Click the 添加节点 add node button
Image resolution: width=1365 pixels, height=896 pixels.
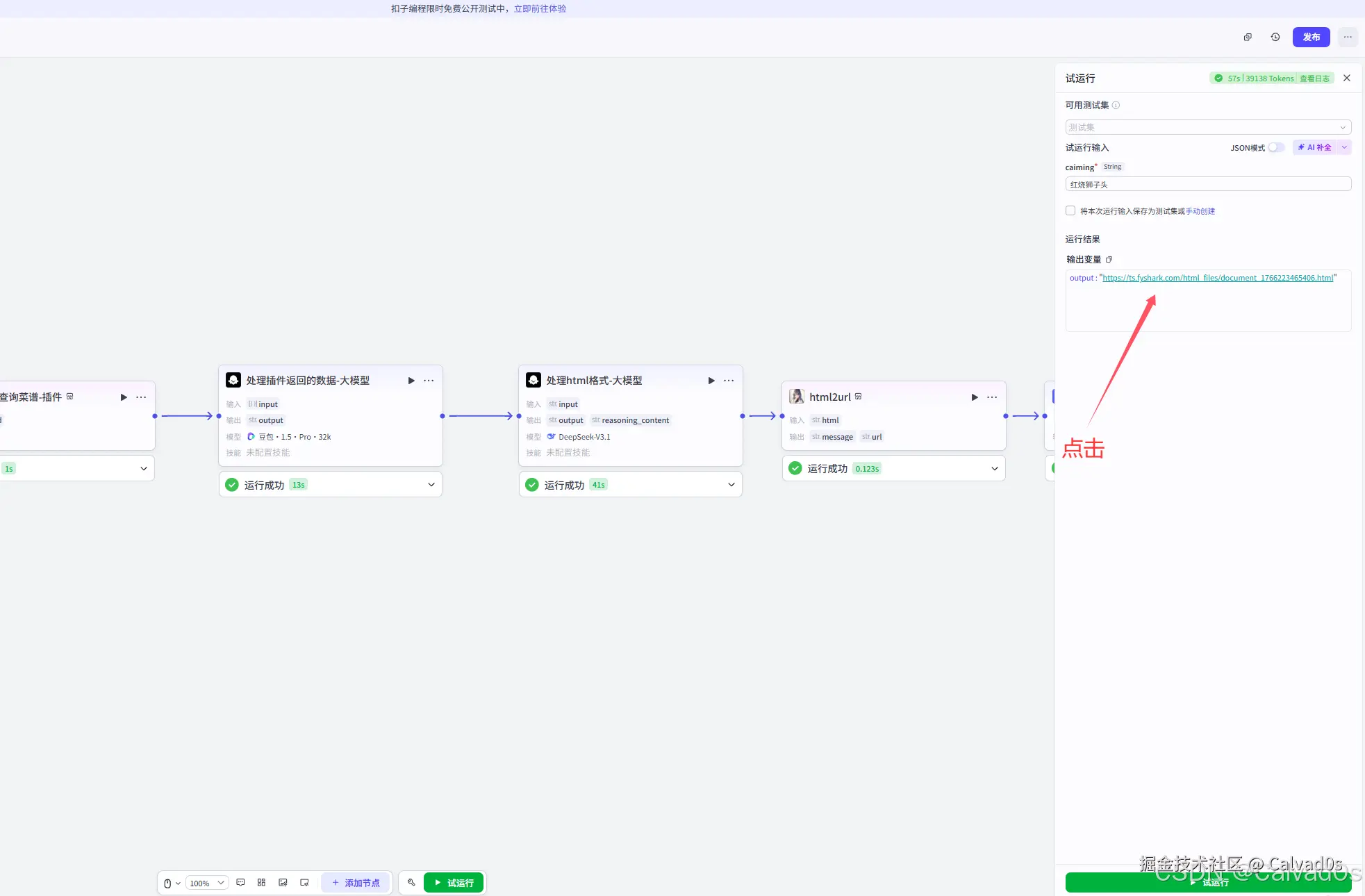tap(356, 883)
